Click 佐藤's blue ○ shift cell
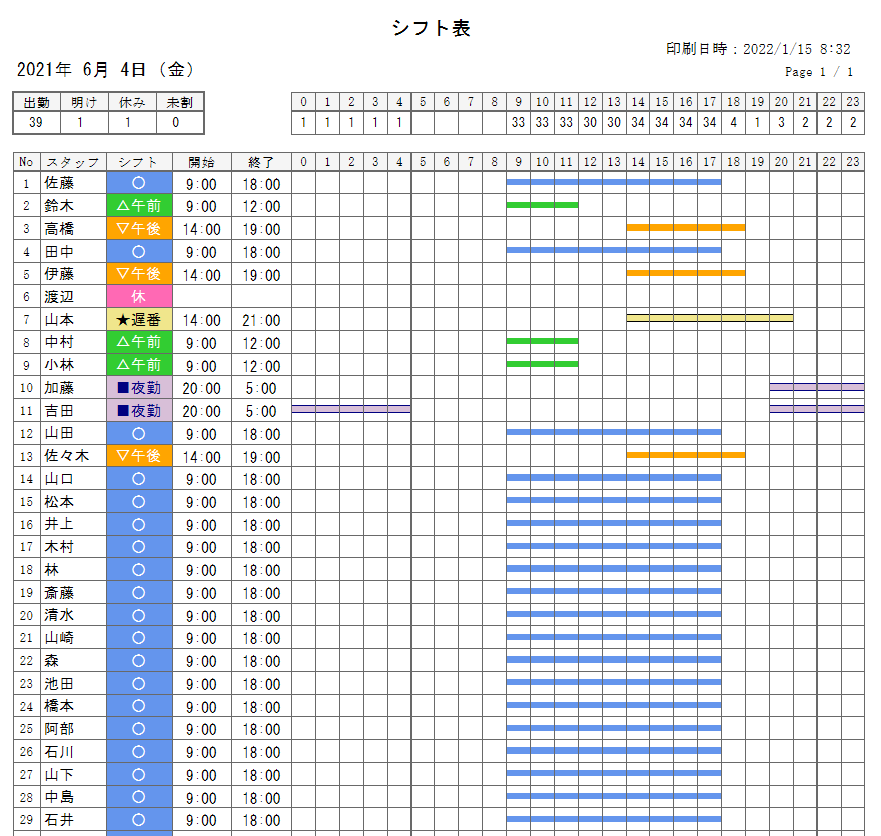 click(x=139, y=183)
